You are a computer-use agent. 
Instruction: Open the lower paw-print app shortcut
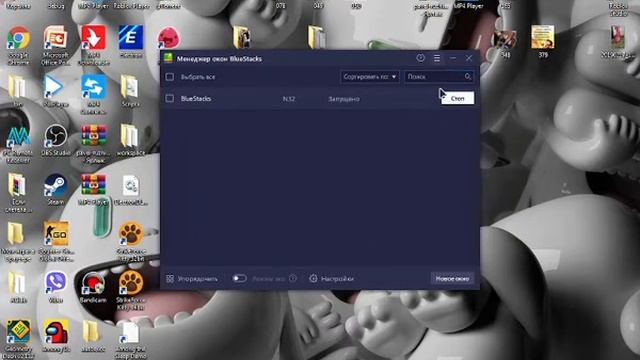131,283
